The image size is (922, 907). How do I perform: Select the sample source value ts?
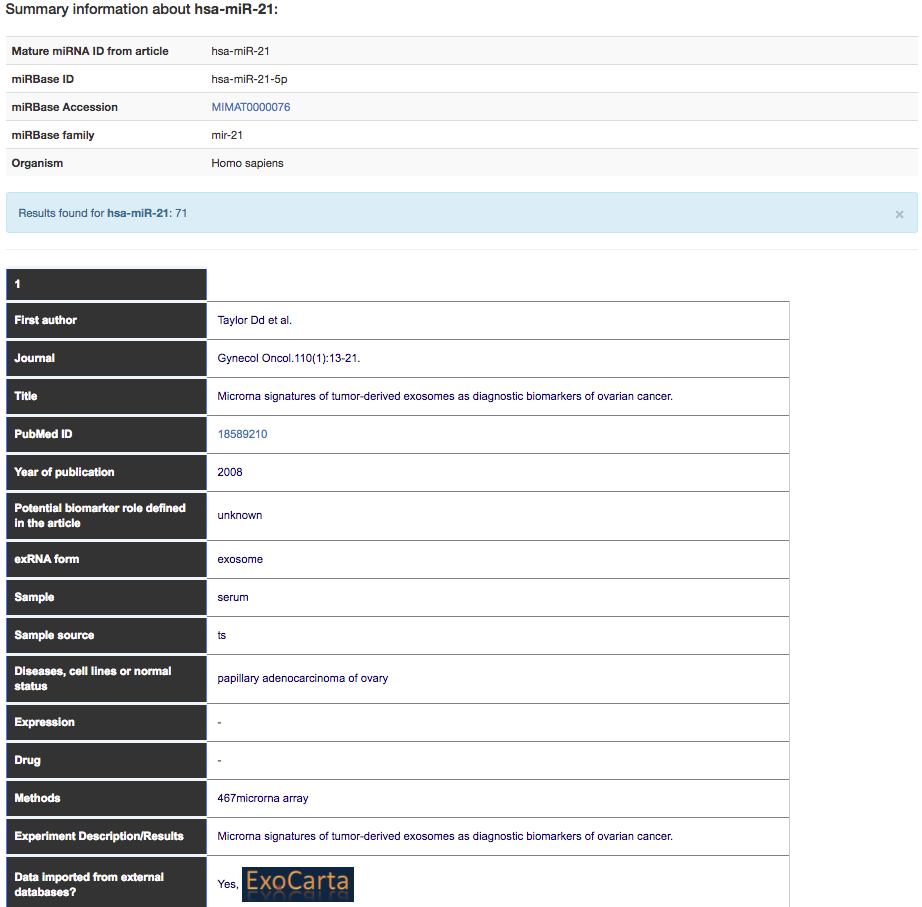click(x=222, y=635)
